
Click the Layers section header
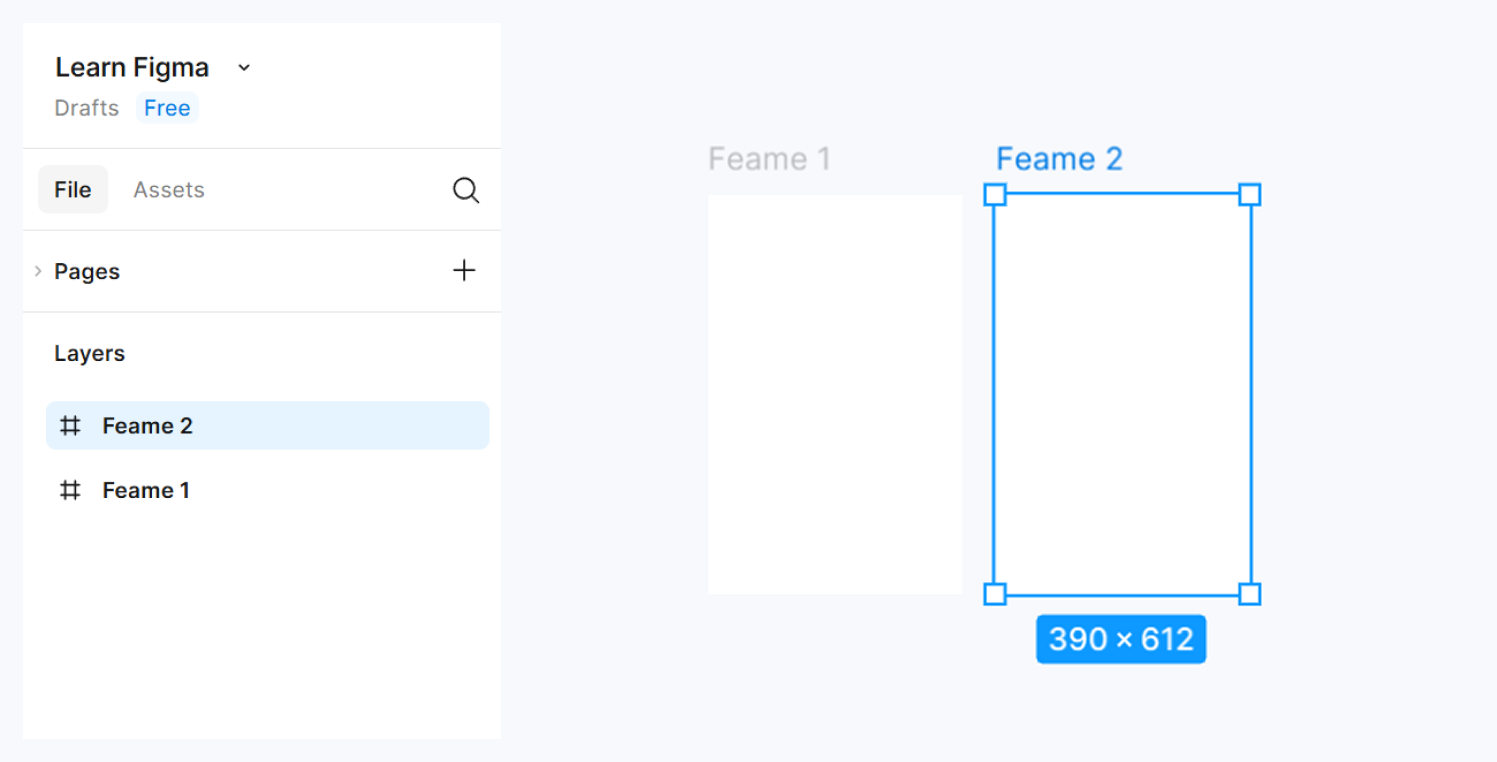click(x=89, y=353)
